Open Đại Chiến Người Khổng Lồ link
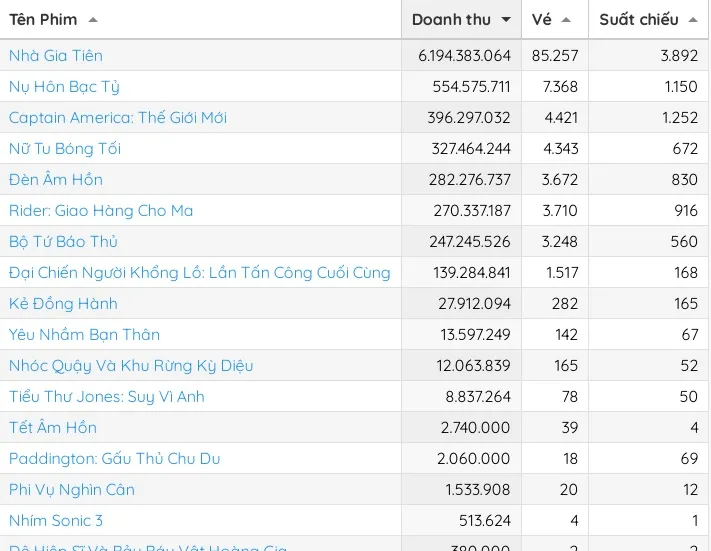 click(200, 273)
